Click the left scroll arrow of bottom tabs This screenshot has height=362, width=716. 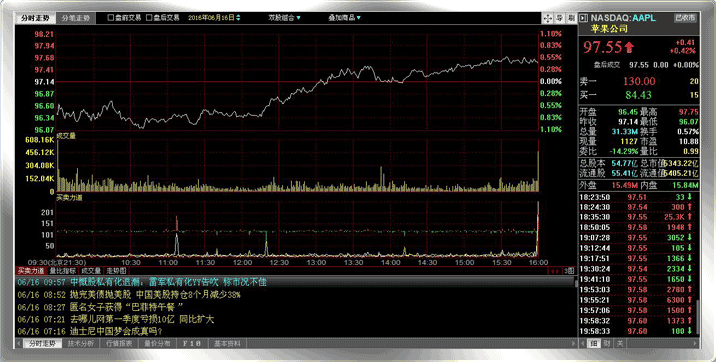pyautogui.click(x=19, y=343)
